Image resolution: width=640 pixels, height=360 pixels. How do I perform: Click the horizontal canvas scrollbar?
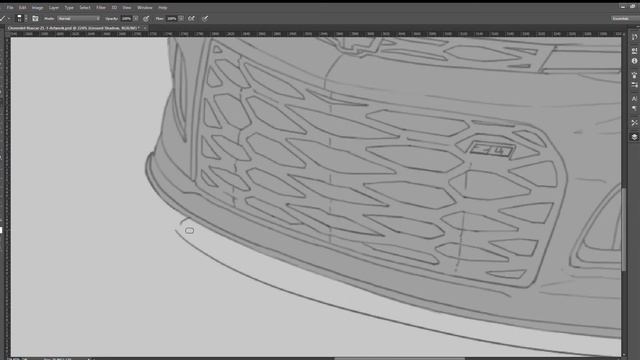point(399,358)
